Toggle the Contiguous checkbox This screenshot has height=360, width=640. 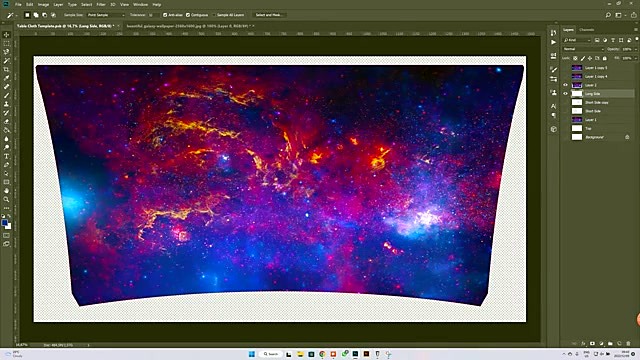point(188,15)
